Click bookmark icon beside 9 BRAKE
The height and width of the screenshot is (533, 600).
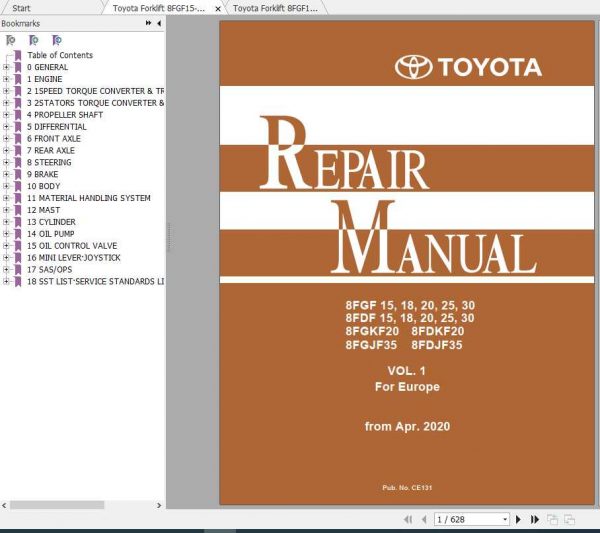(x=18, y=174)
